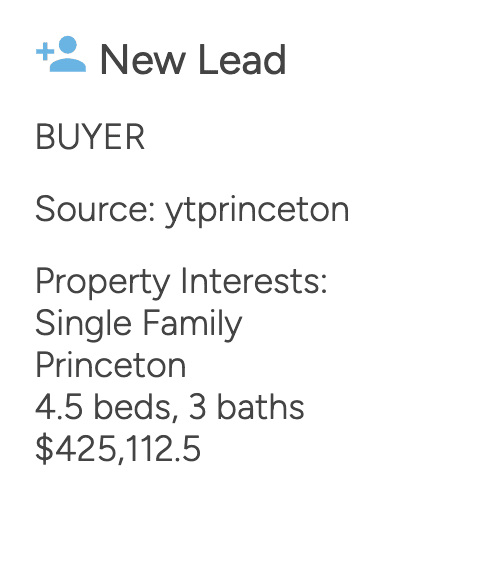The width and height of the screenshot is (485, 569).
Task: Click the 3 baths text
Action: pyautogui.click(x=246, y=407)
